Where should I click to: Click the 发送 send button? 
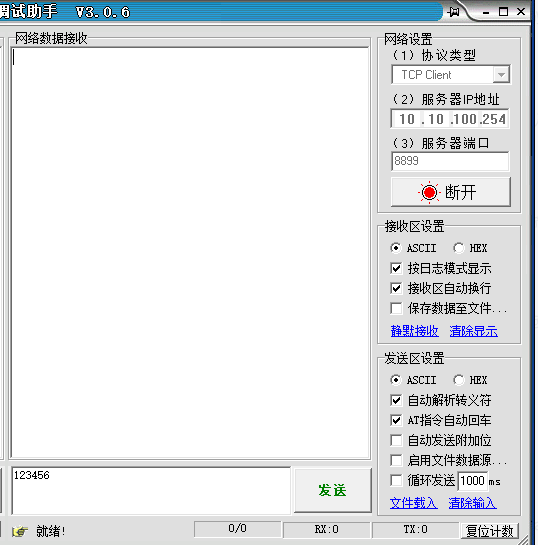point(333,490)
